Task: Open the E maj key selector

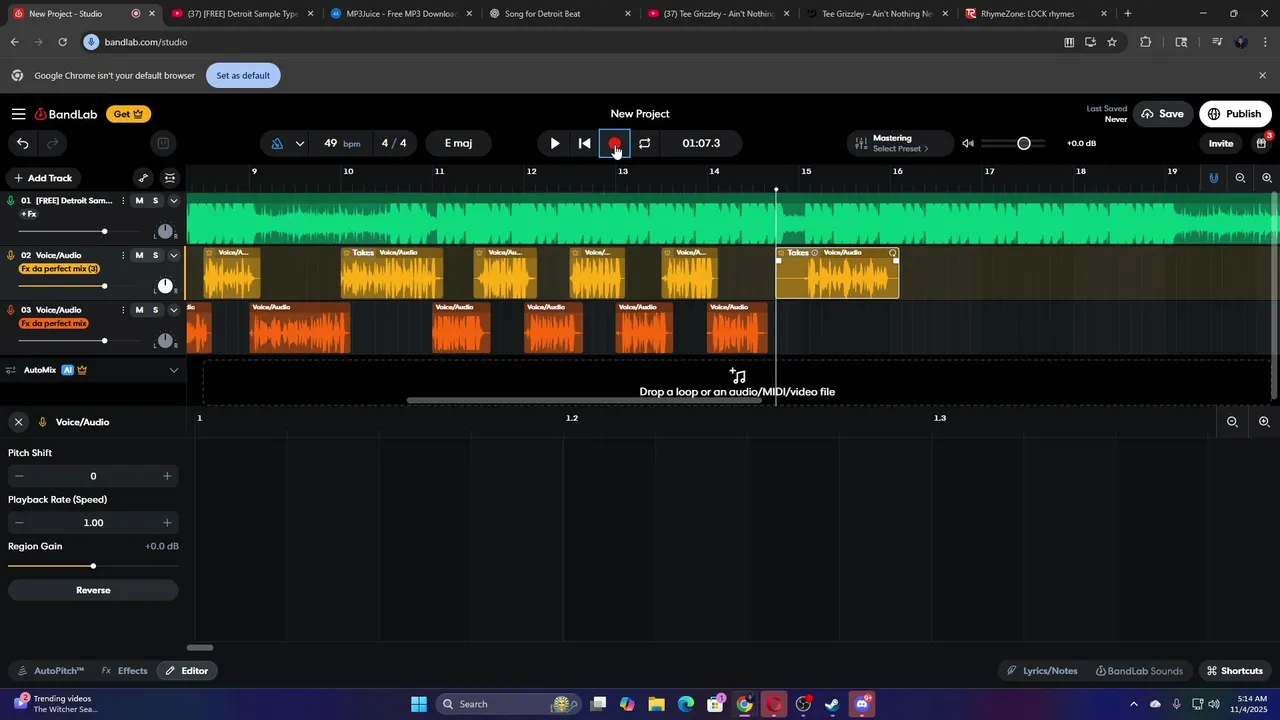Action: coord(458,143)
